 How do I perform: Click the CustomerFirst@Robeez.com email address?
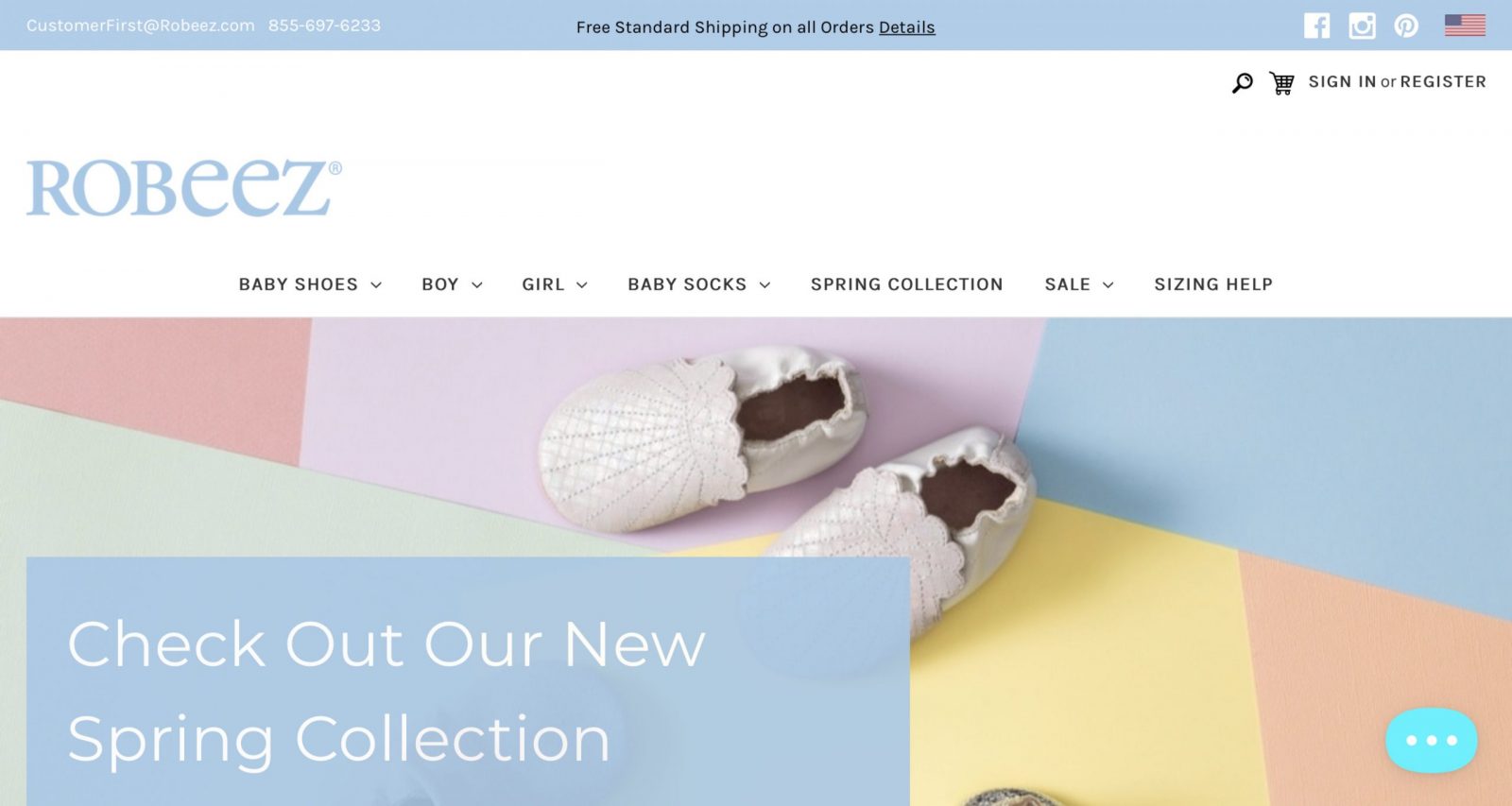click(141, 26)
